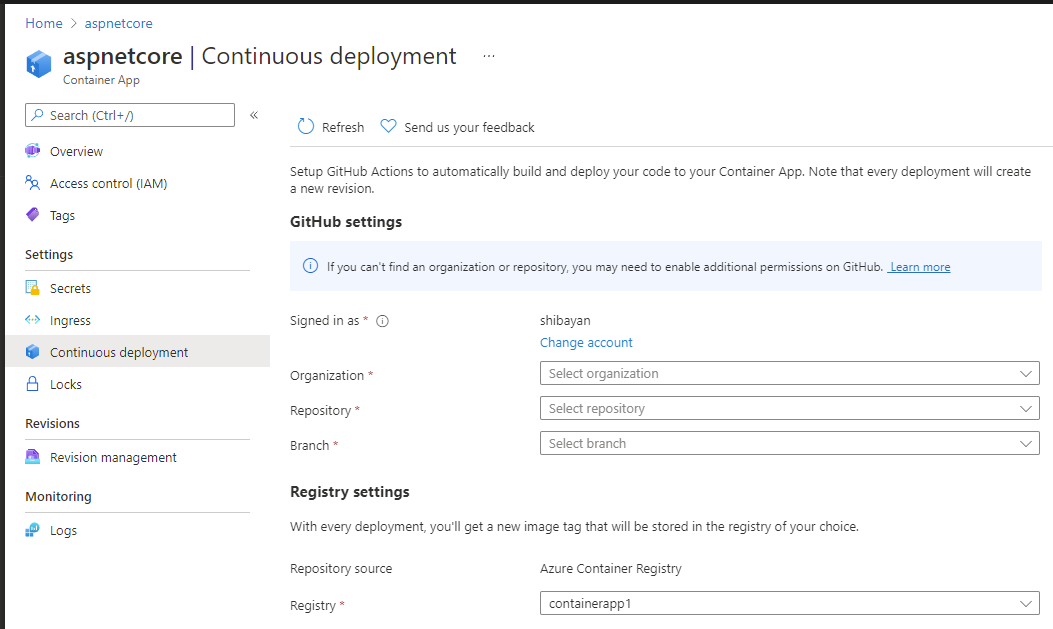Image resolution: width=1053 pixels, height=629 pixels.
Task: Follow the Learn more link
Action: [x=919, y=267]
